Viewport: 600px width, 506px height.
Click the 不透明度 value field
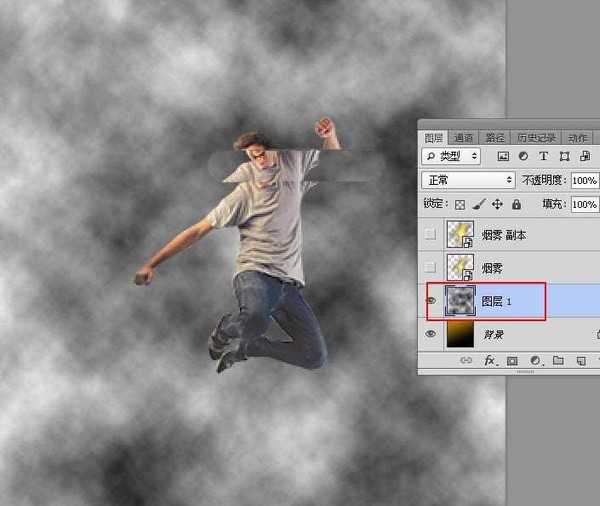[583, 181]
